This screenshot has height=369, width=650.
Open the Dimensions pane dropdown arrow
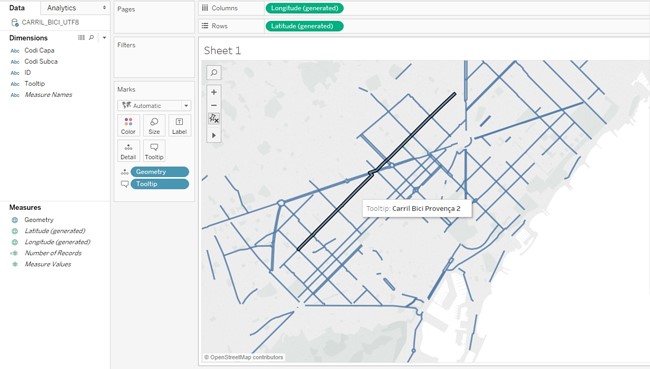pos(104,38)
